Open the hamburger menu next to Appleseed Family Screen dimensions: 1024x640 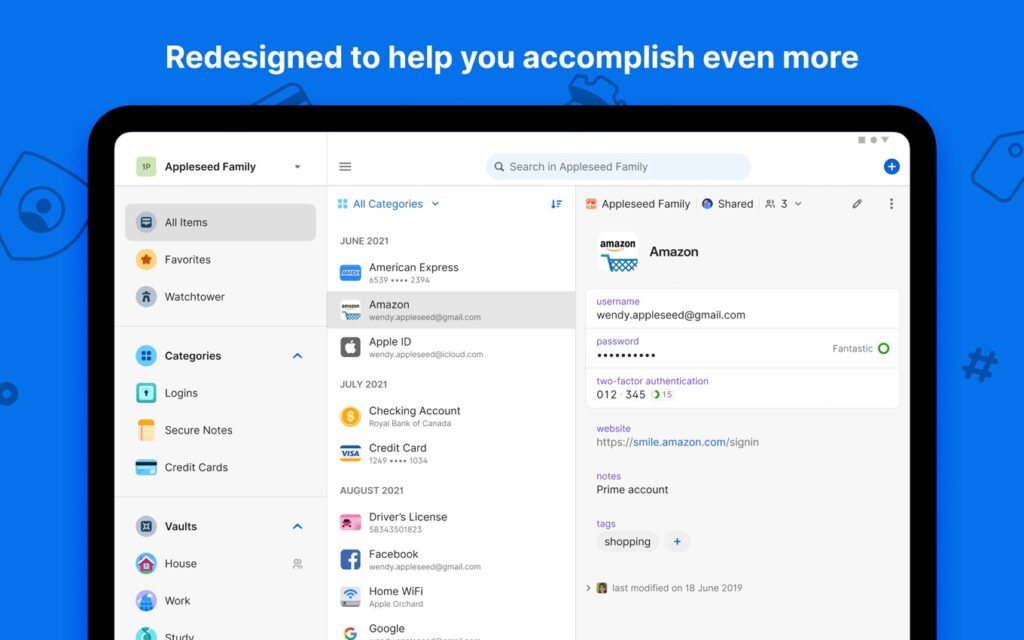coord(345,166)
